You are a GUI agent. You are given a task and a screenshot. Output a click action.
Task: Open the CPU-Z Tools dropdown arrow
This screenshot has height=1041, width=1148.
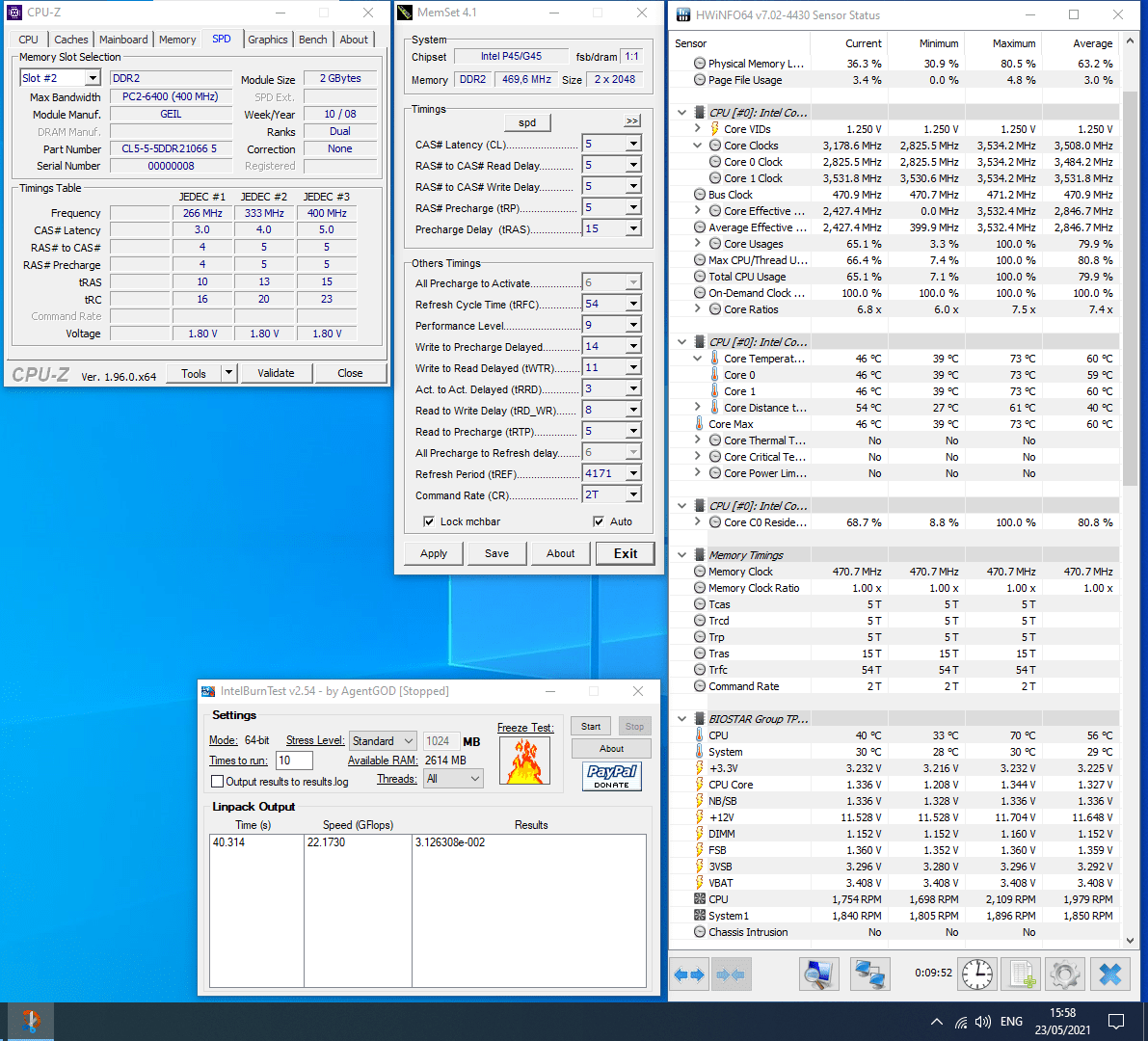click(228, 373)
